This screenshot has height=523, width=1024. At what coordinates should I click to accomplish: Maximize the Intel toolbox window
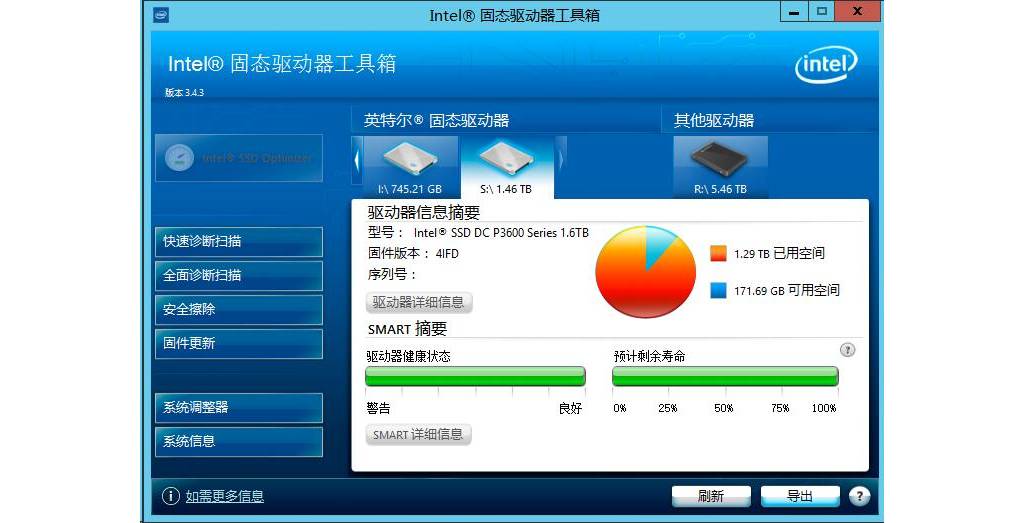822,12
